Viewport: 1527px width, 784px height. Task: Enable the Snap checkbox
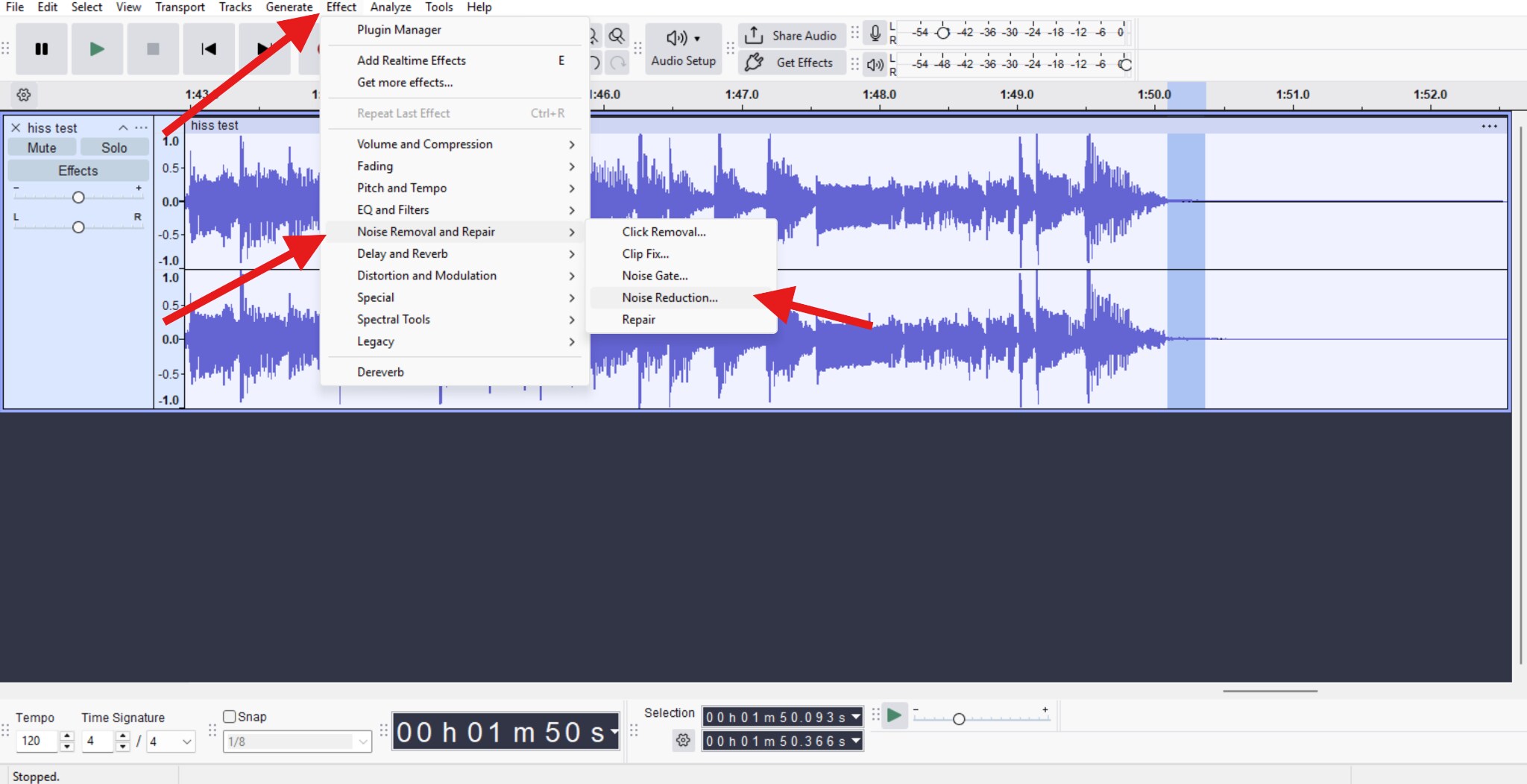click(x=230, y=716)
